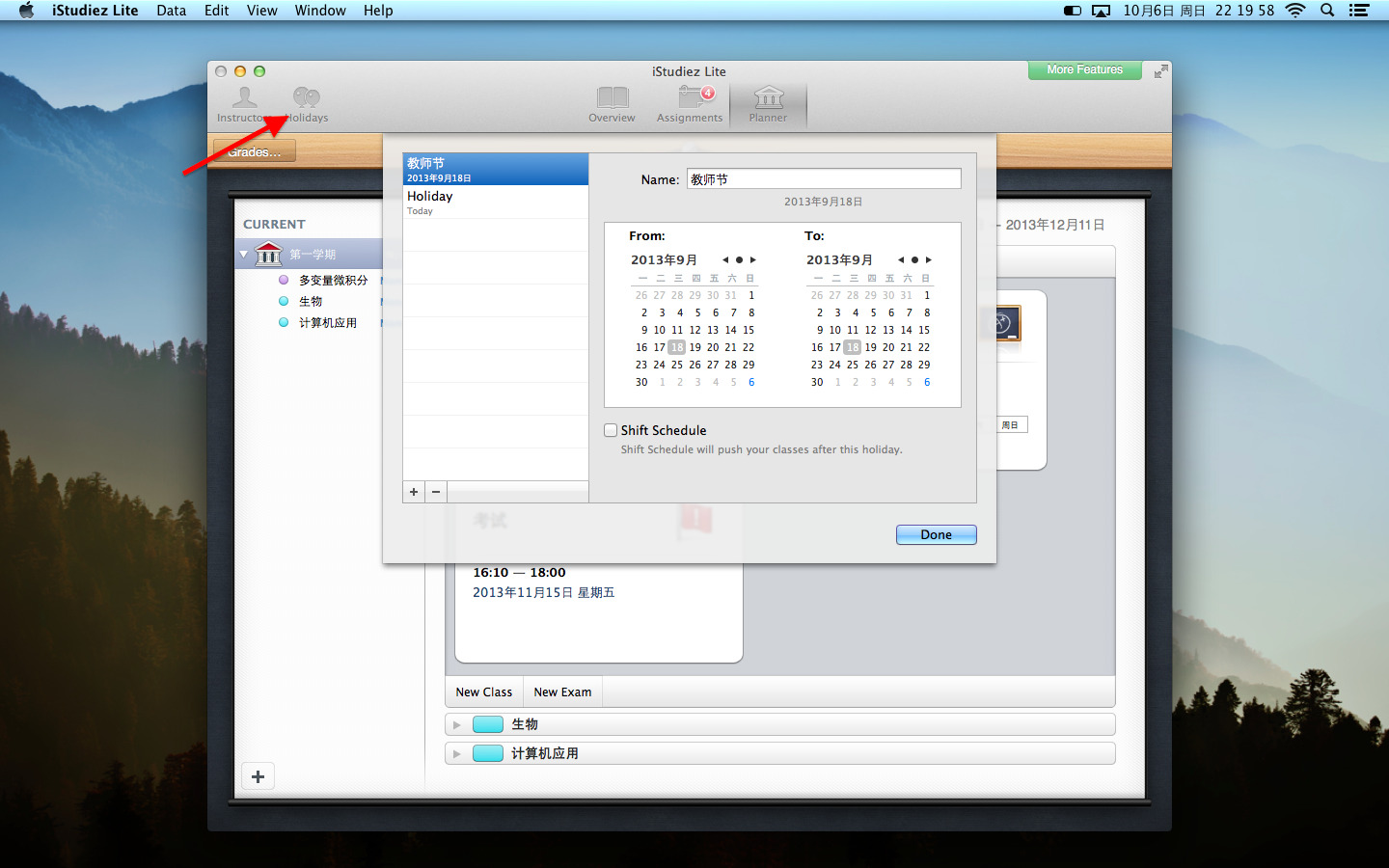Image resolution: width=1389 pixels, height=868 pixels.
Task: Click the sidebar plus button to add a semester
Action: [x=258, y=776]
